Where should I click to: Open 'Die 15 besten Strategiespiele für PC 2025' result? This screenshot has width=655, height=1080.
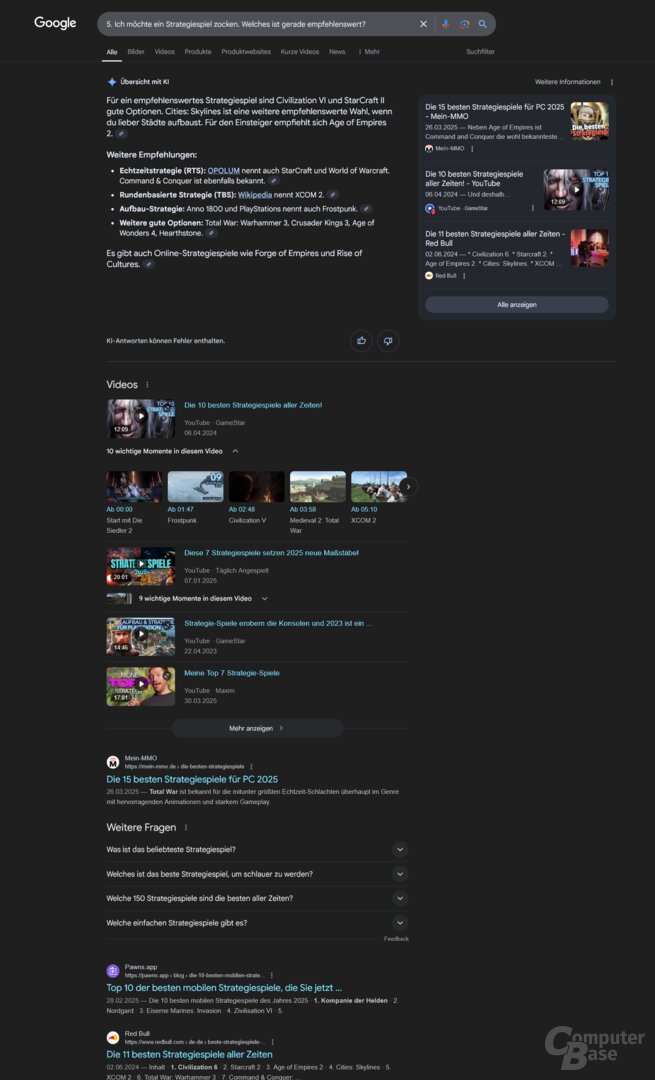pos(192,780)
